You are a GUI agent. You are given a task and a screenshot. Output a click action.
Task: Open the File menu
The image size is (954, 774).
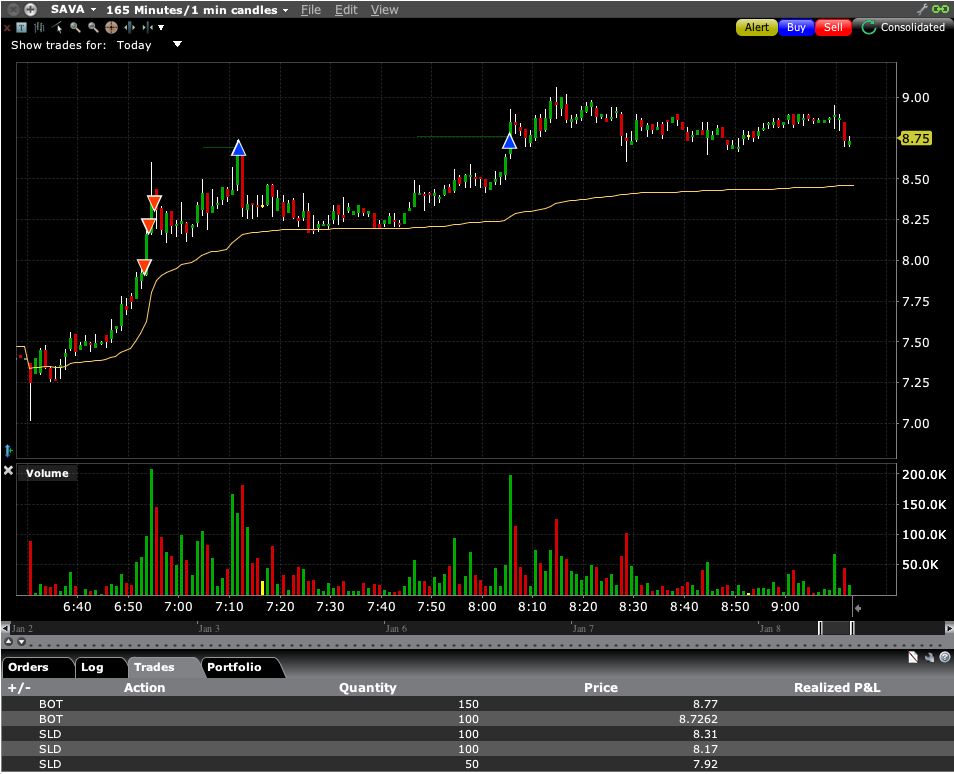pyautogui.click(x=311, y=10)
